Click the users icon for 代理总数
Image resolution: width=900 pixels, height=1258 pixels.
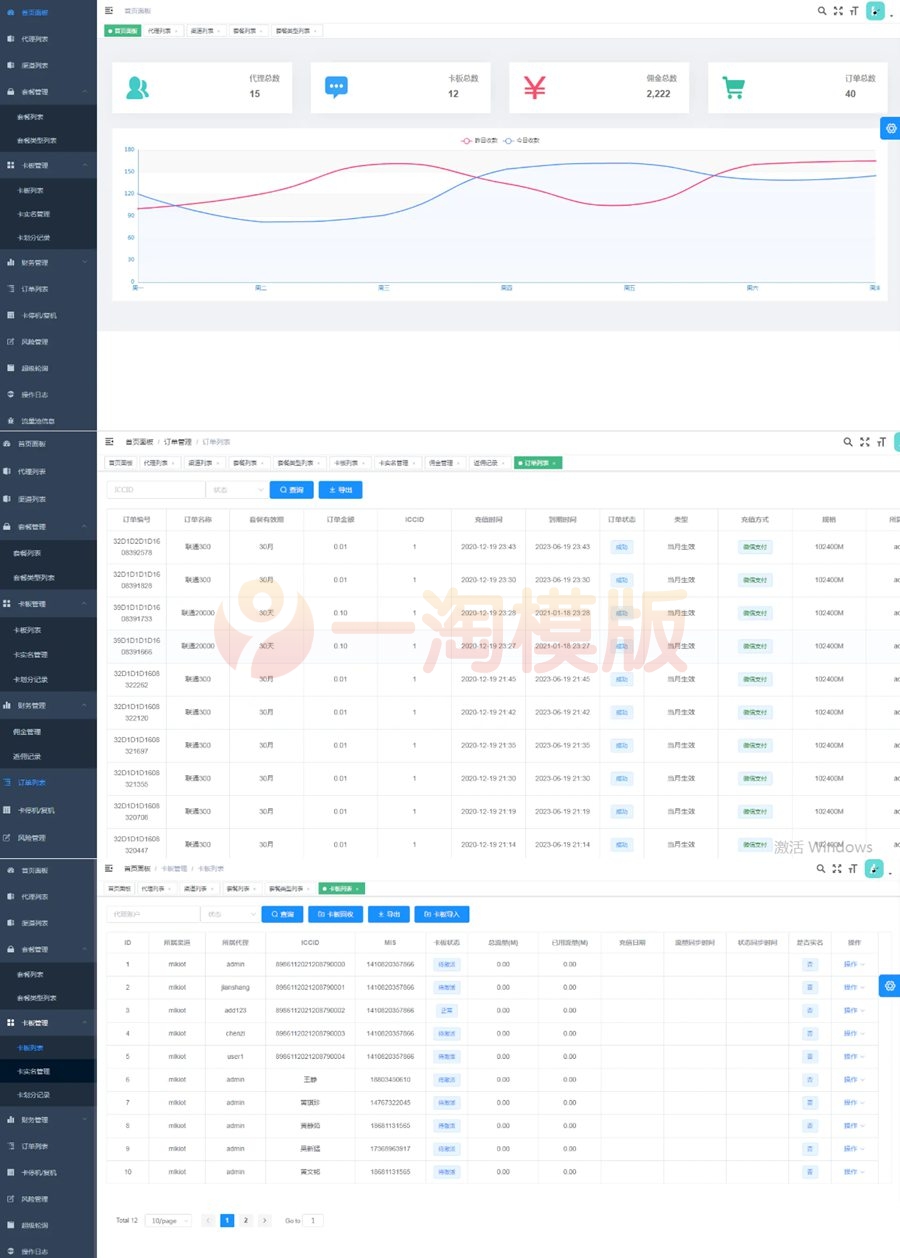(137, 88)
